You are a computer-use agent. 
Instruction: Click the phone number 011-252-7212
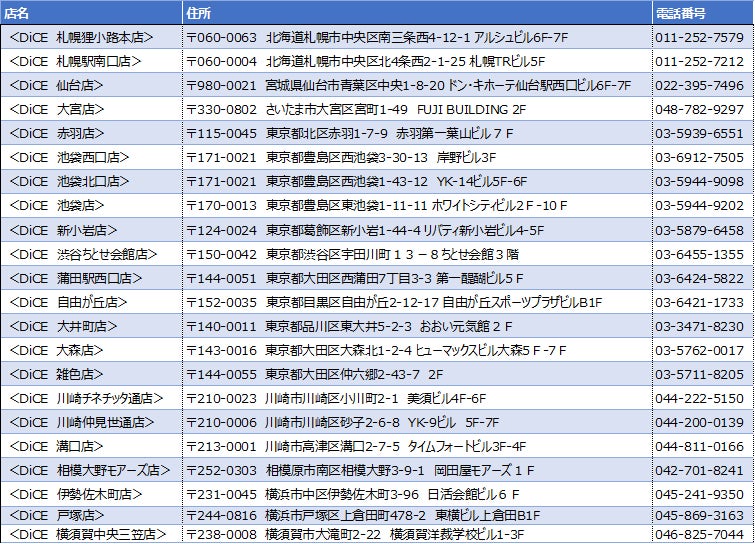pos(699,61)
